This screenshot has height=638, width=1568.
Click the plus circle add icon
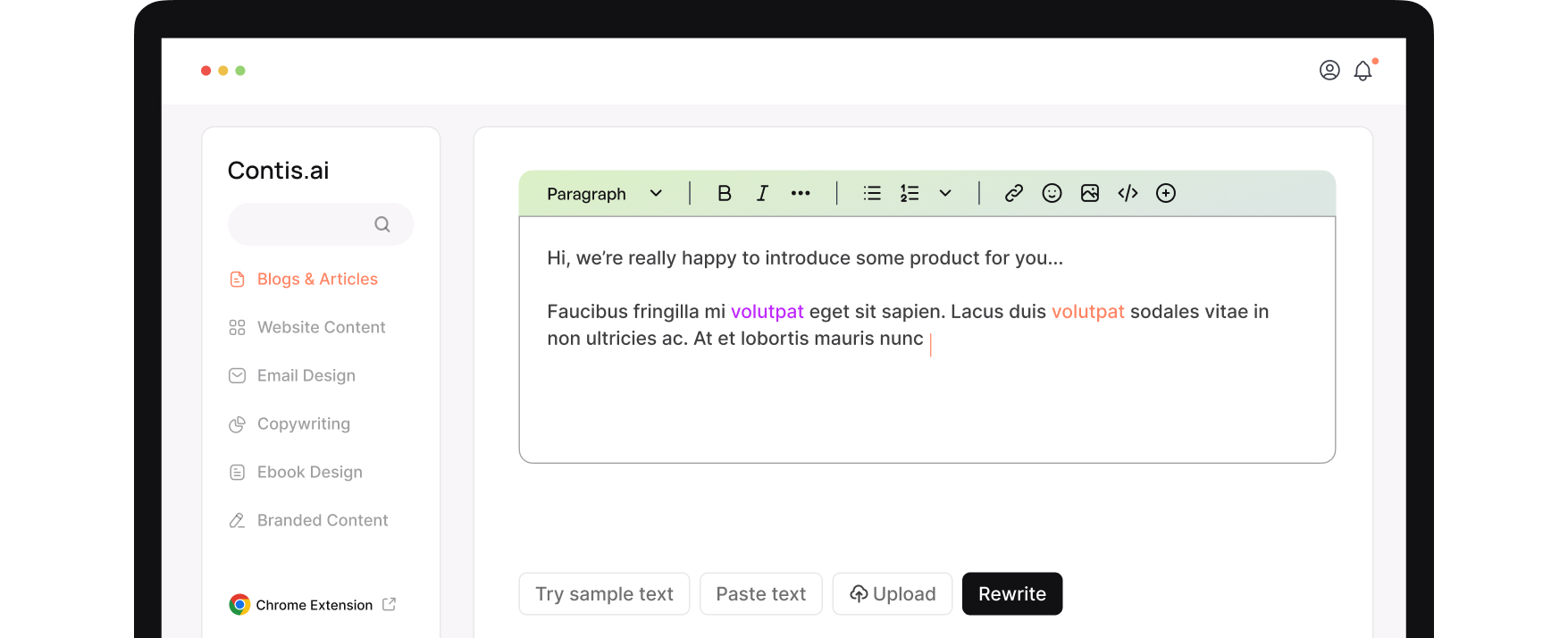pyautogui.click(x=1166, y=193)
